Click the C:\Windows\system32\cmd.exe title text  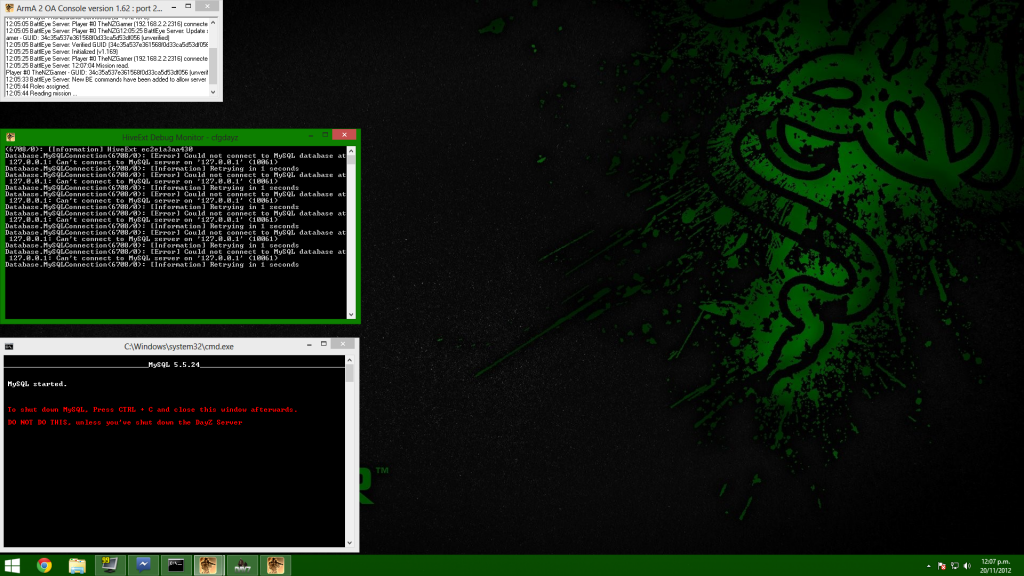coord(179,347)
